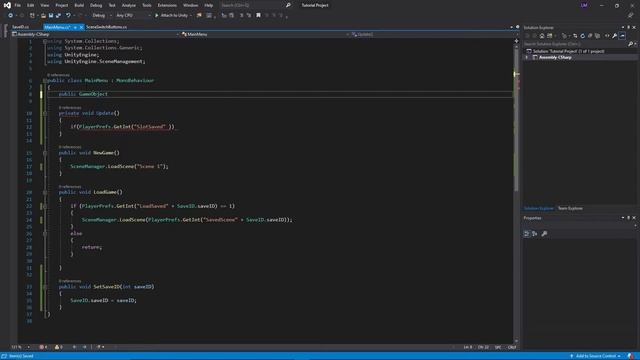Click the wrench Properties icon in Solution Explorer

coord(614,36)
